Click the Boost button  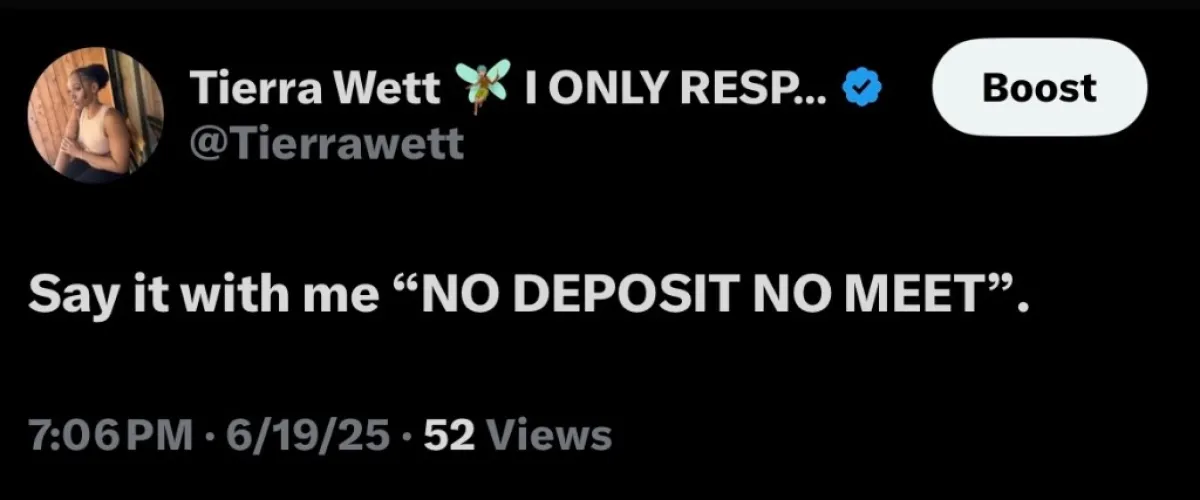[x=1039, y=88]
